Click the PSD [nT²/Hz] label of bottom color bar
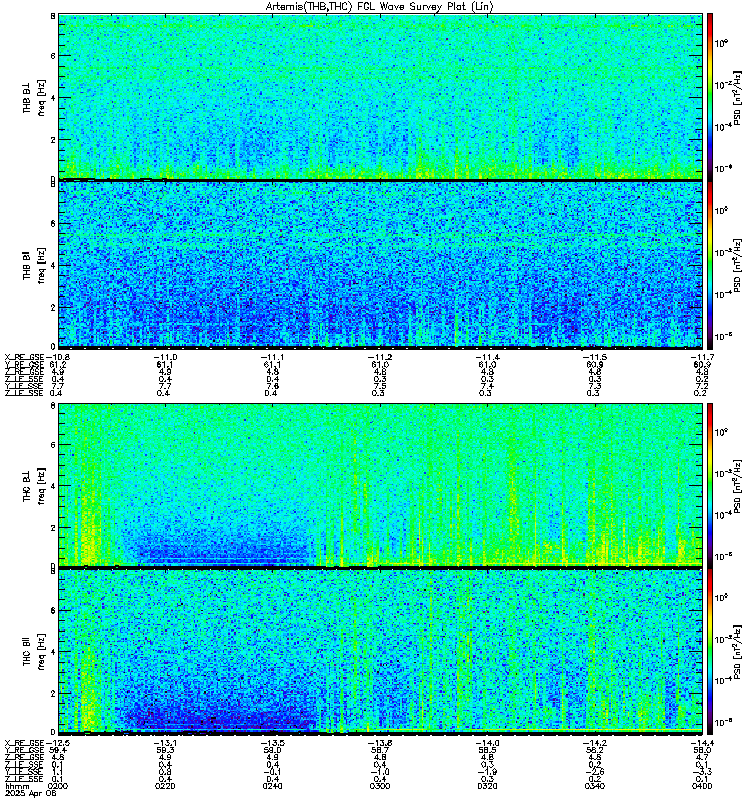This screenshot has width=750, height=800. coord(737,651)
